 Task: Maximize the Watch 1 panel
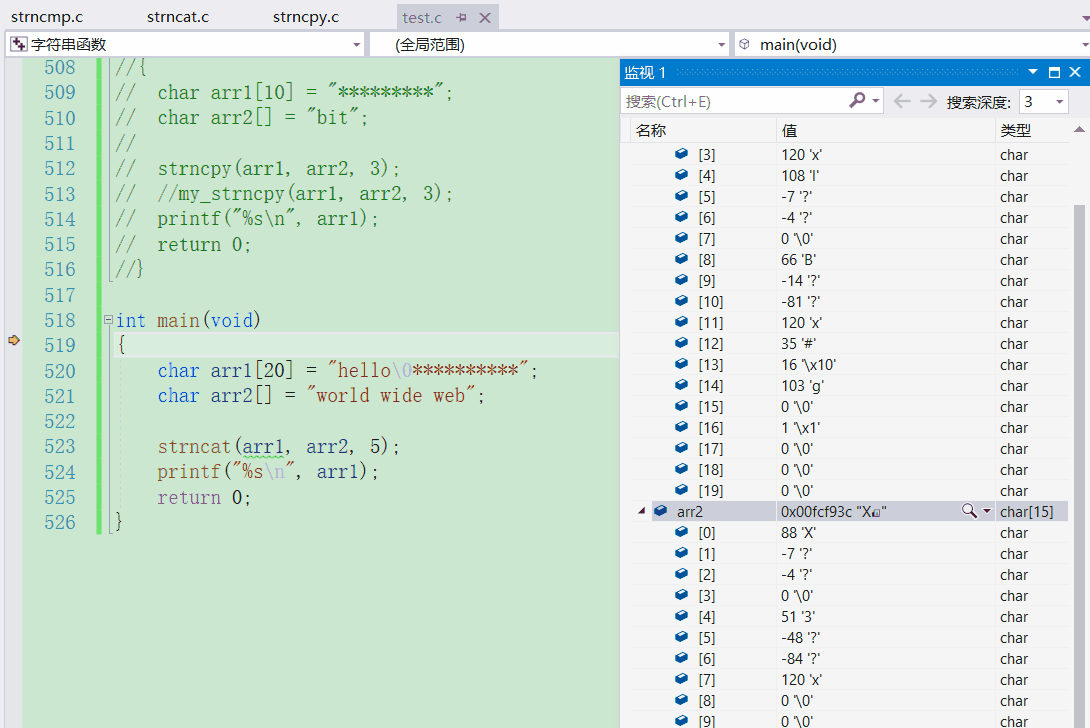[x=1055, y=72]
